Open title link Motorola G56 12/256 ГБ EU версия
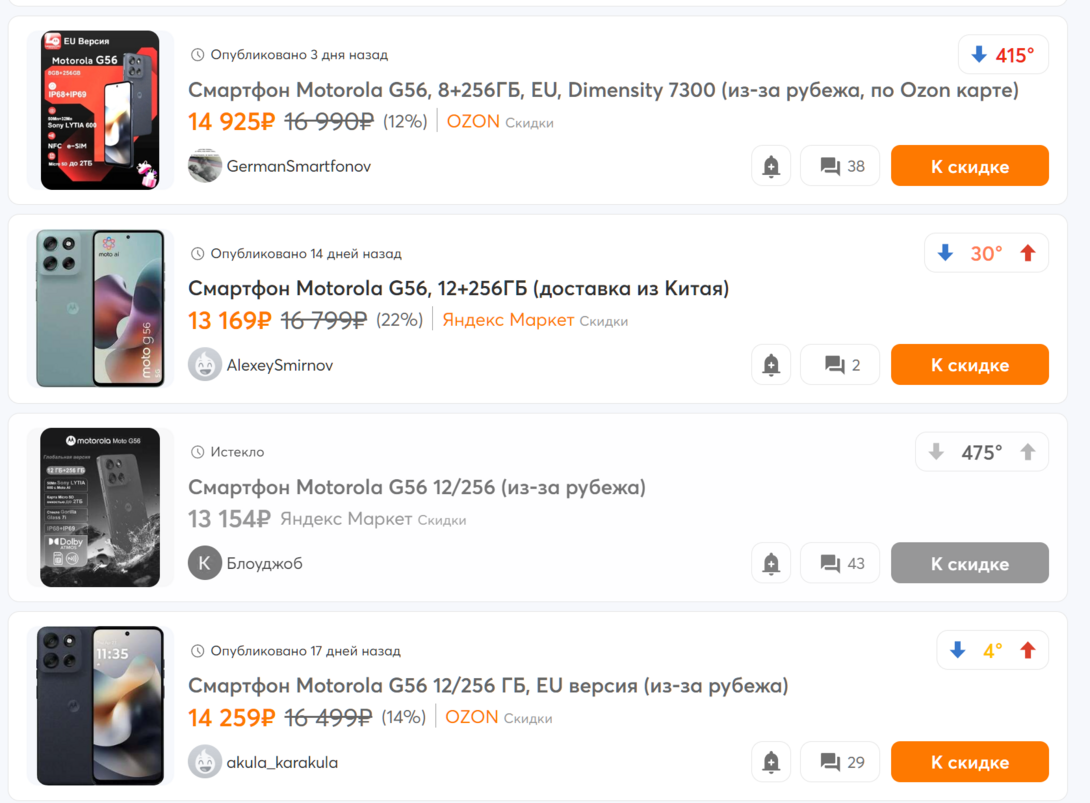This screenshot has width=1090, height=803. [488, 686]
